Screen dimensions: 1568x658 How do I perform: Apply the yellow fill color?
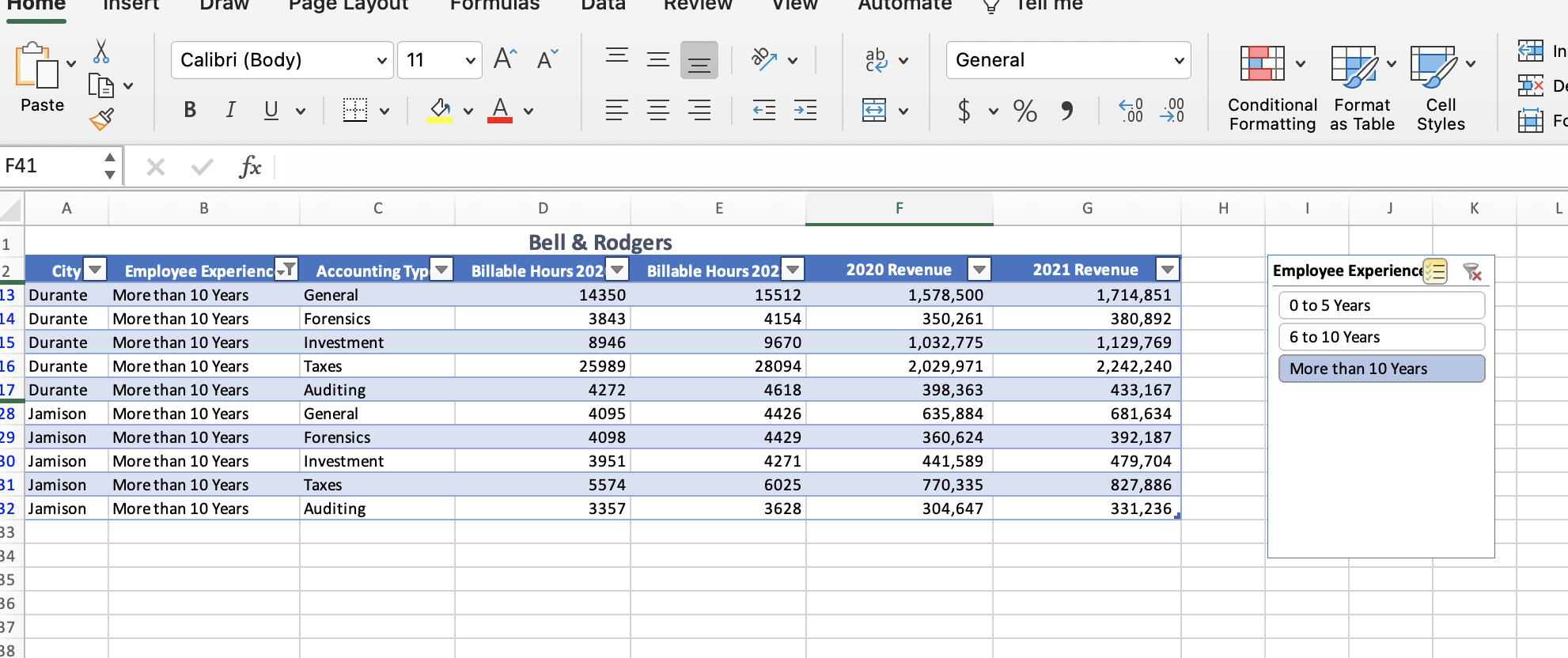tap(440, 110)
